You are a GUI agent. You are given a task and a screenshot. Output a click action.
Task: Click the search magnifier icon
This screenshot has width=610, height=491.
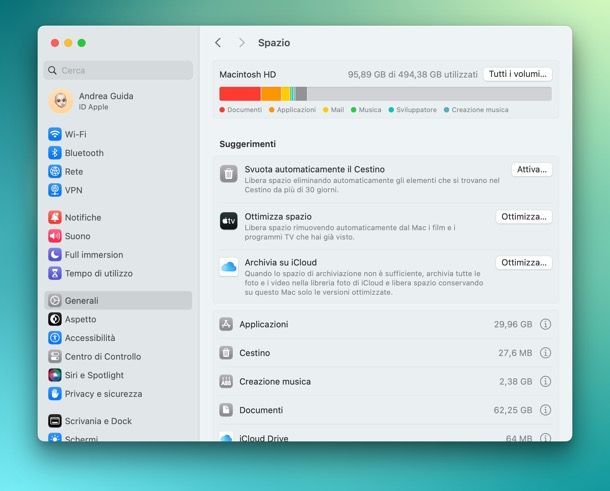[52, 70]
